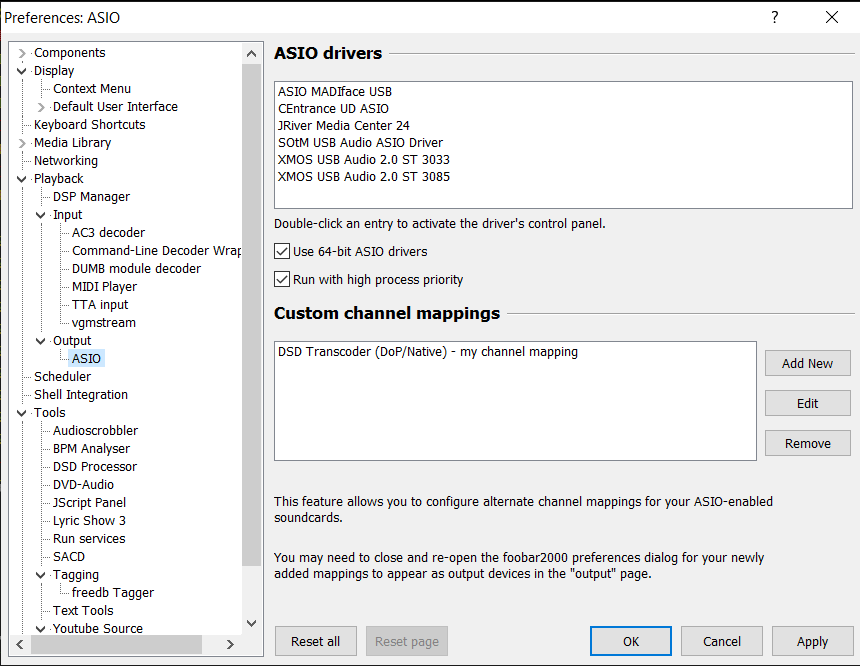Toggle Use 64-bit ASIO drivers checkbox

pyautogui.click(x=283, y=252)
